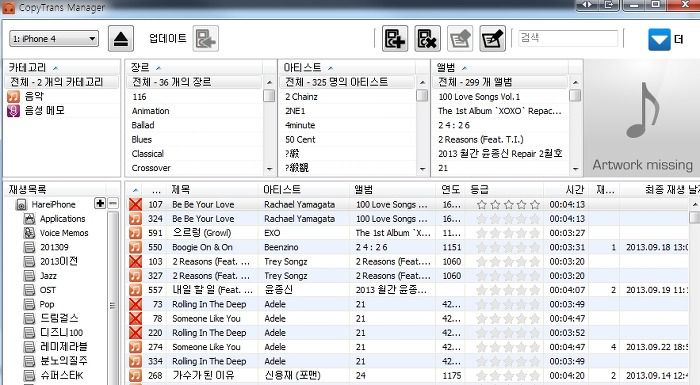Viewport: 700px width, 385px height.
Task: Click the music icon of track 268
Action: pos(135,376)
